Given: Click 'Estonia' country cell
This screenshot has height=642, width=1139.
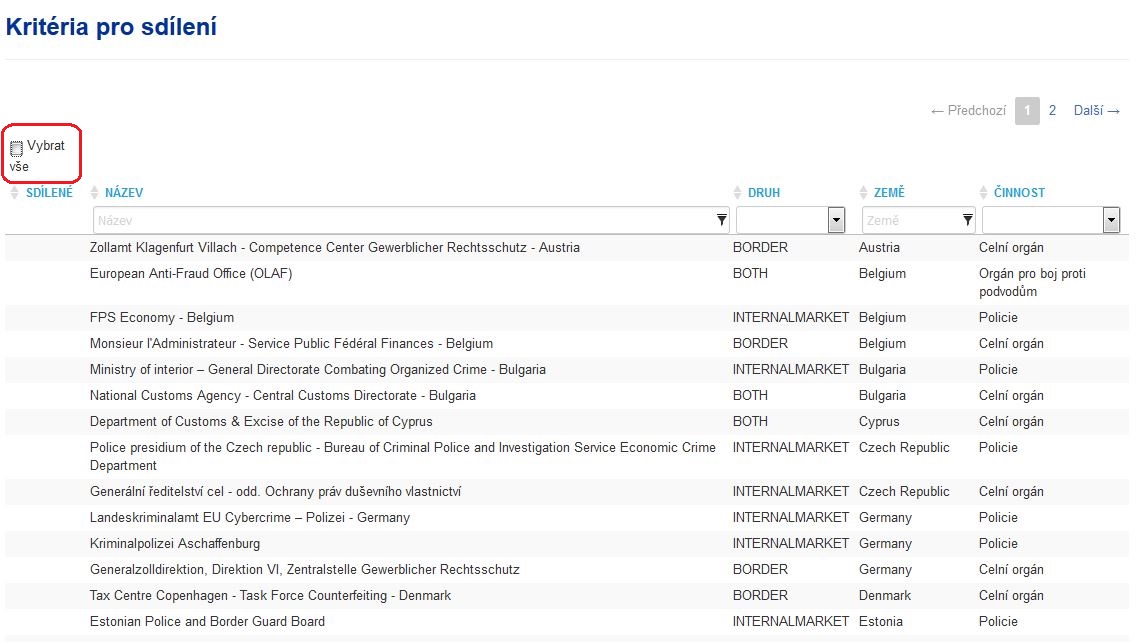Looking at the screenshot, I should pyautogui.click(x=880, y=622).
